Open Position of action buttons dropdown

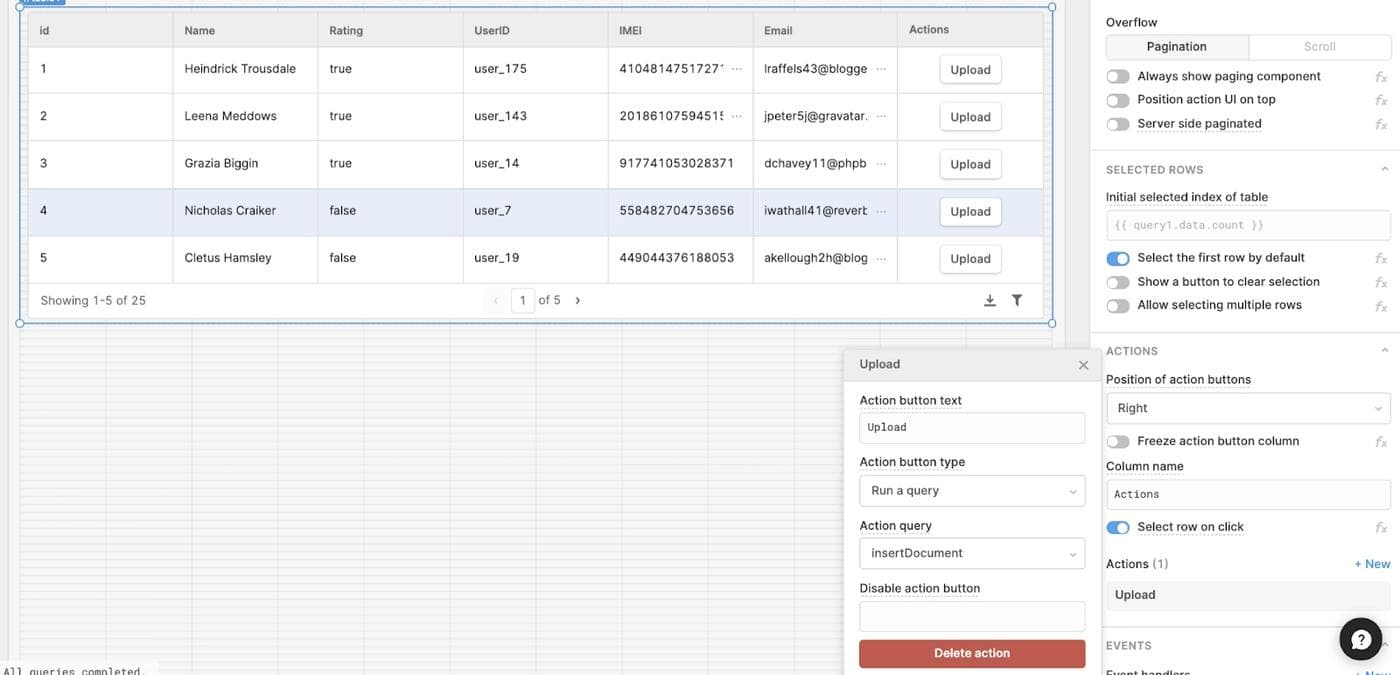coord(1247,408)
